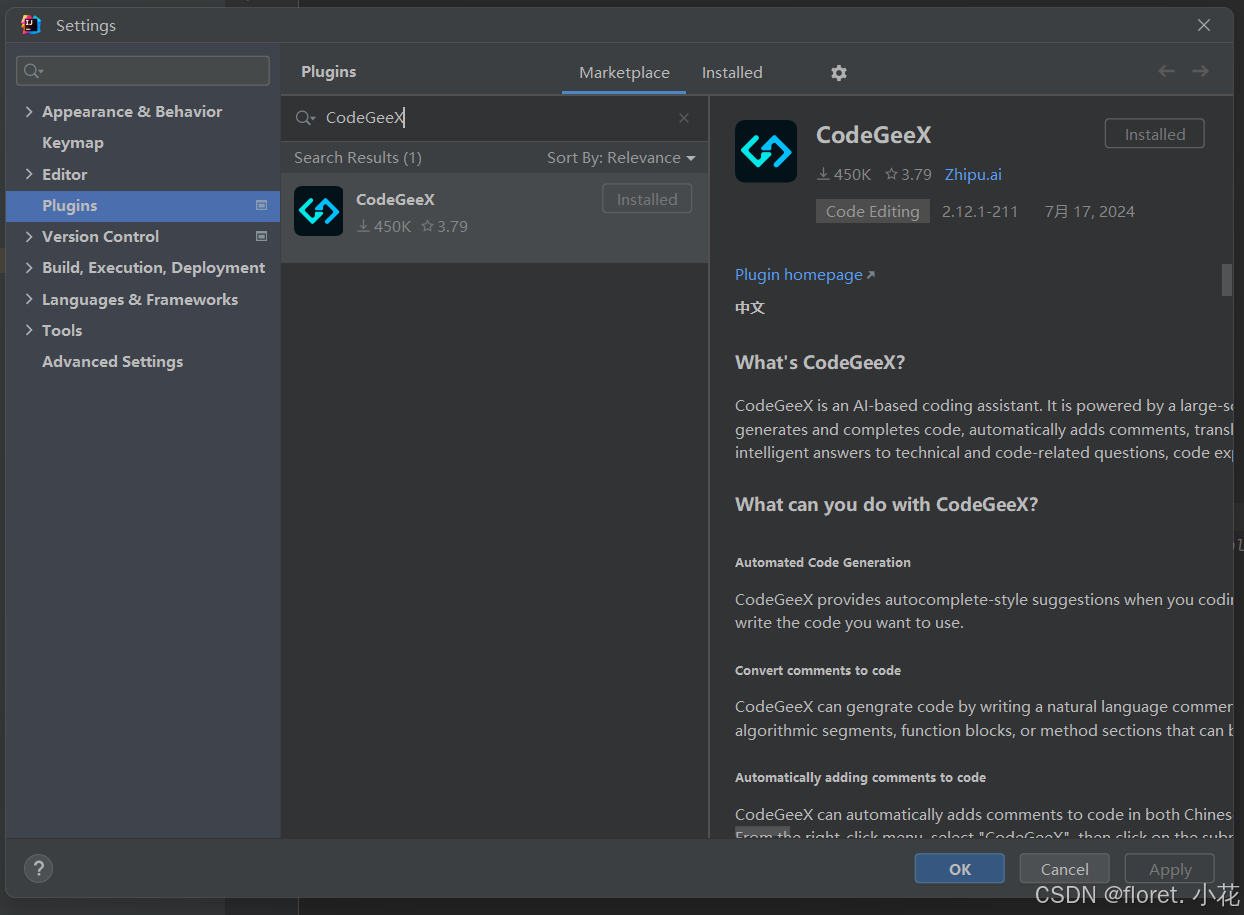Open the plugins gear settings icon

click(839, 73)
